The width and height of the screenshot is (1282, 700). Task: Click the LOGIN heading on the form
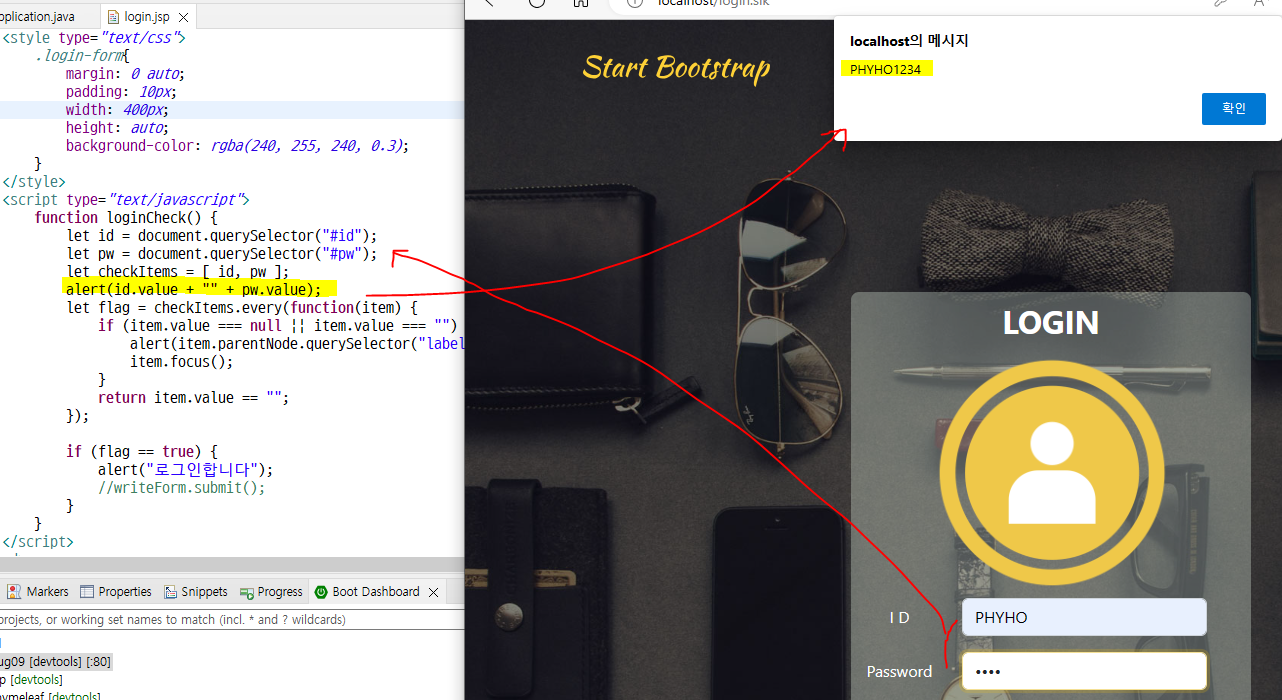(x=1051, y=323)
